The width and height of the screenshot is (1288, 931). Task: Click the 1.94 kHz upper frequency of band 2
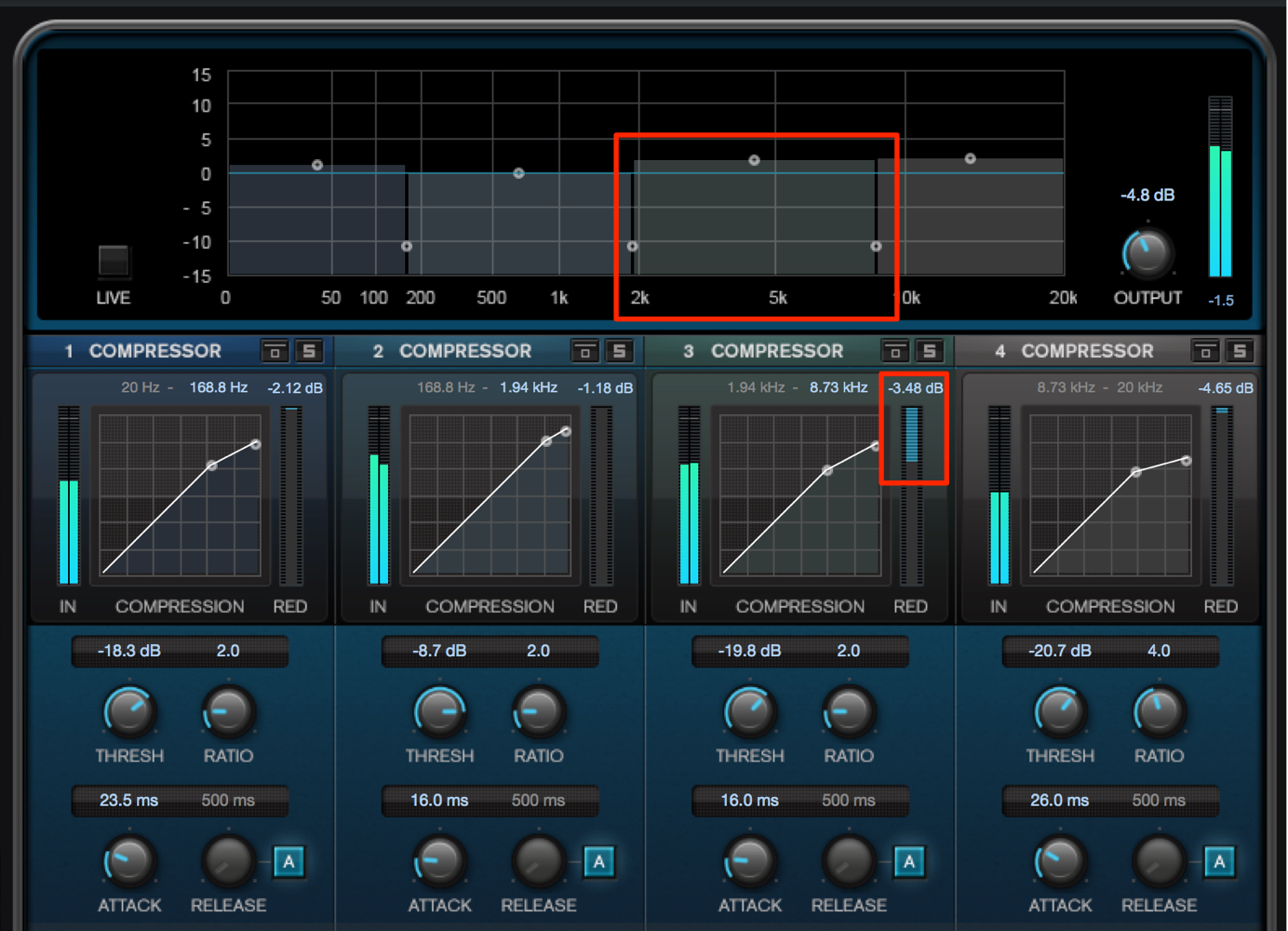pos(529,387)
